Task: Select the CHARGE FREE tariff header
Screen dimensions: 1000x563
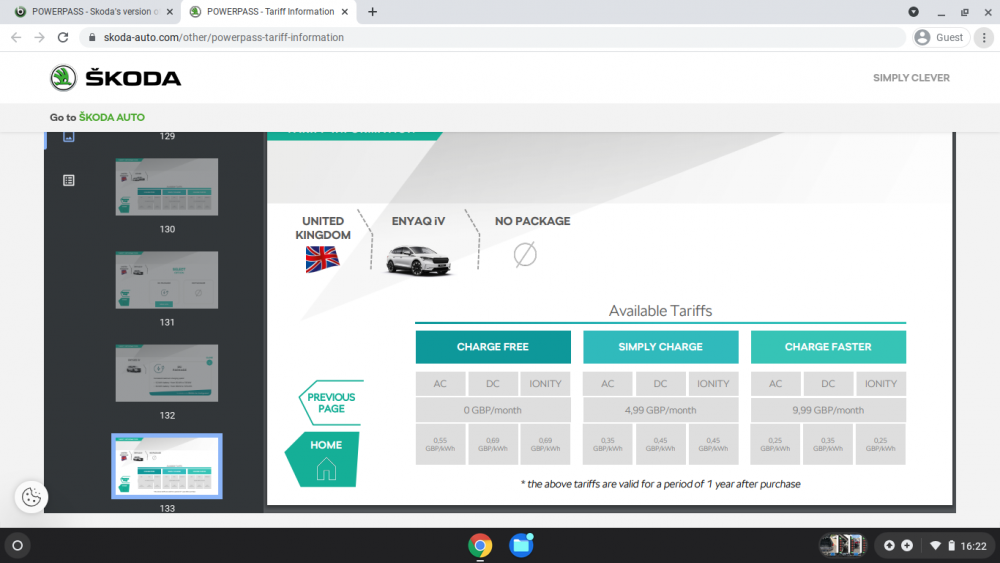Action: click(x=493, y=347)
